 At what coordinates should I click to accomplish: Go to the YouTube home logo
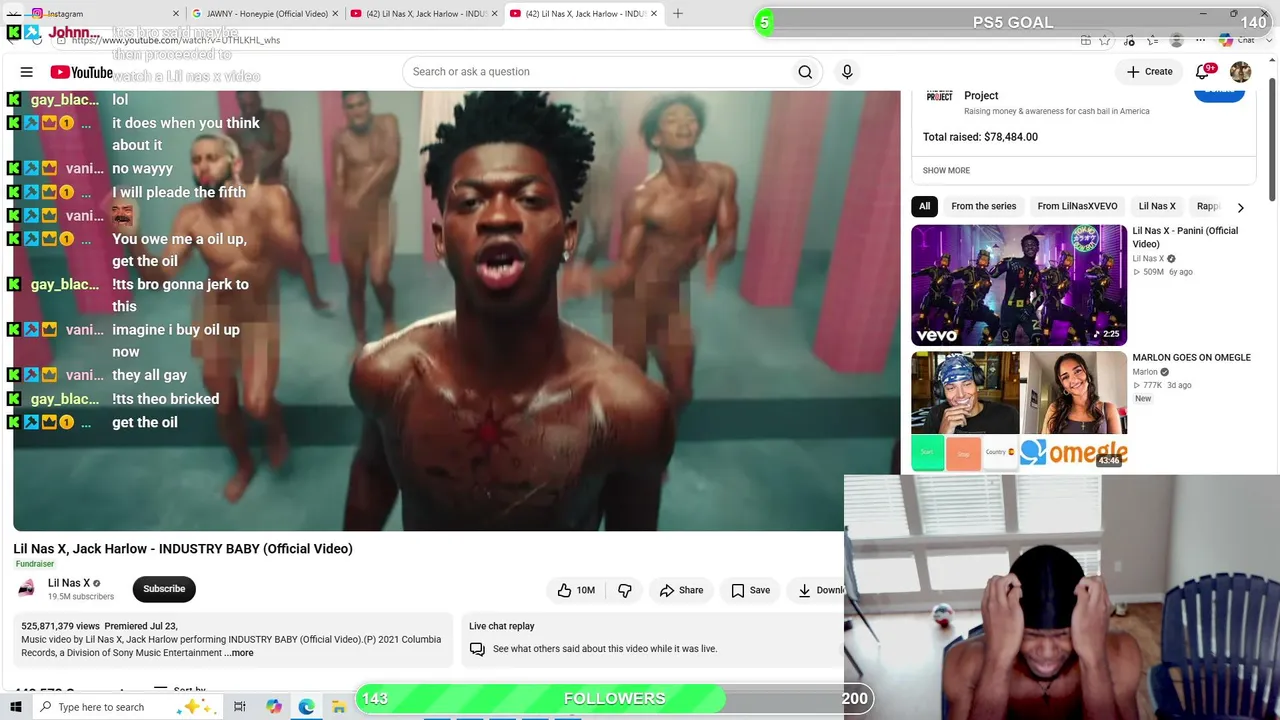(x=82, y=72)
